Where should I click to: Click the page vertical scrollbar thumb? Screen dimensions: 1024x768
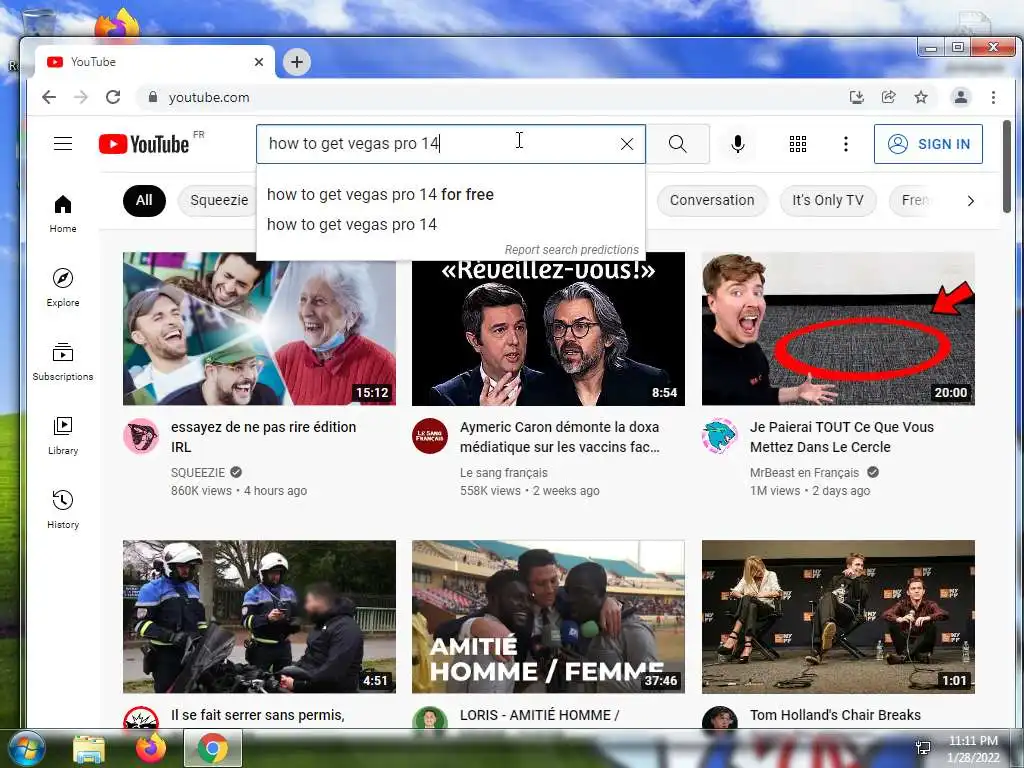(x=1006, y=167)
